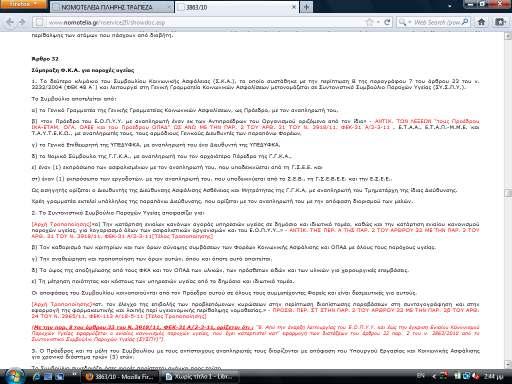Click paragraph 3 starting 'Ο Πρόεδρος και τα μέλη'
Image resolution: width=512 pixels, height=384 pixels.
coord(255,354)
